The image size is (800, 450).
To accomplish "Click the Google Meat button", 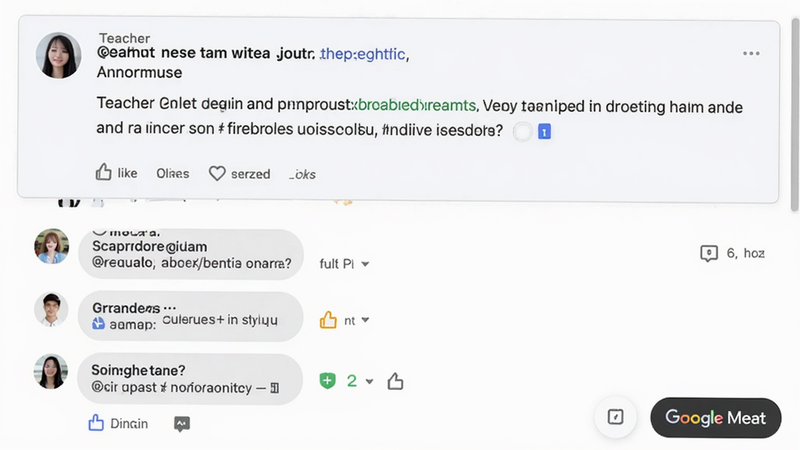I will 716,418.
